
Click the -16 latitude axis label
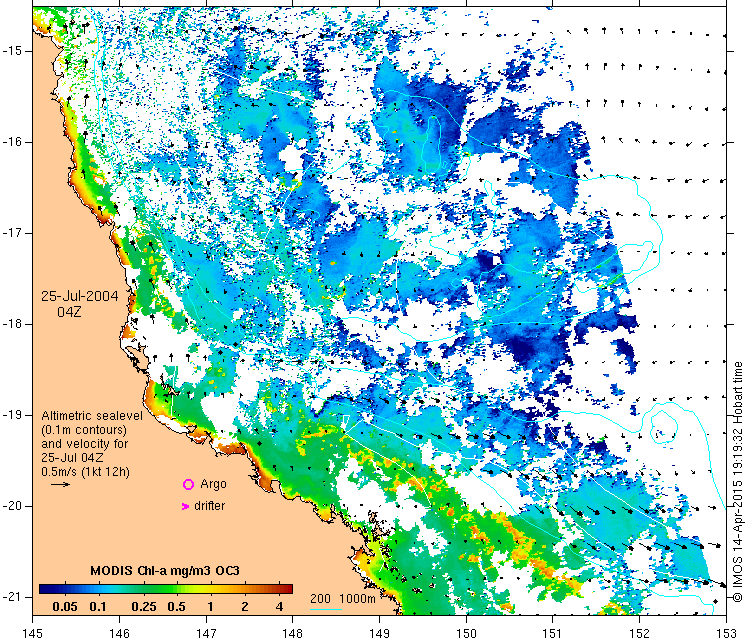tap(11, 142)
